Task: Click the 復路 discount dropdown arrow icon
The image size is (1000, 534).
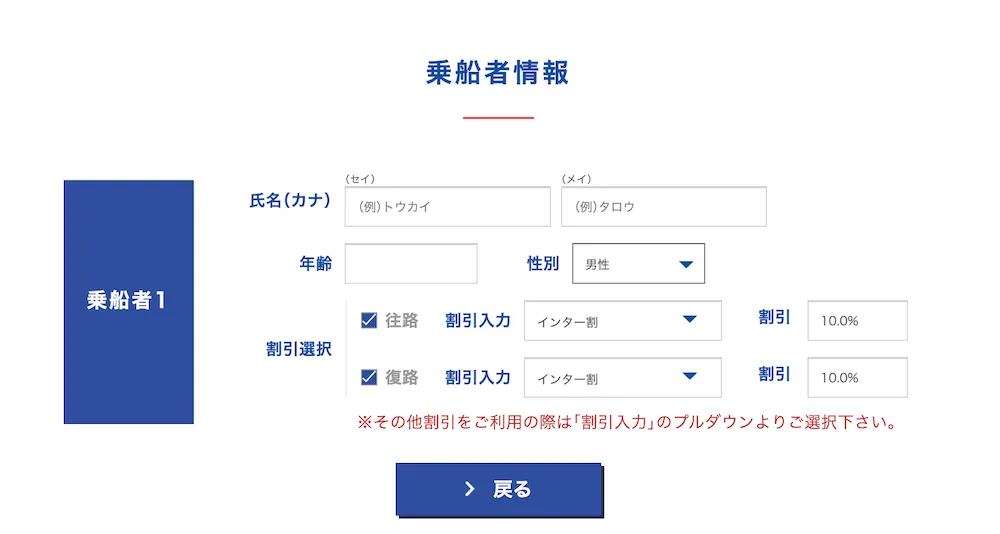Action: pos(689,377)
